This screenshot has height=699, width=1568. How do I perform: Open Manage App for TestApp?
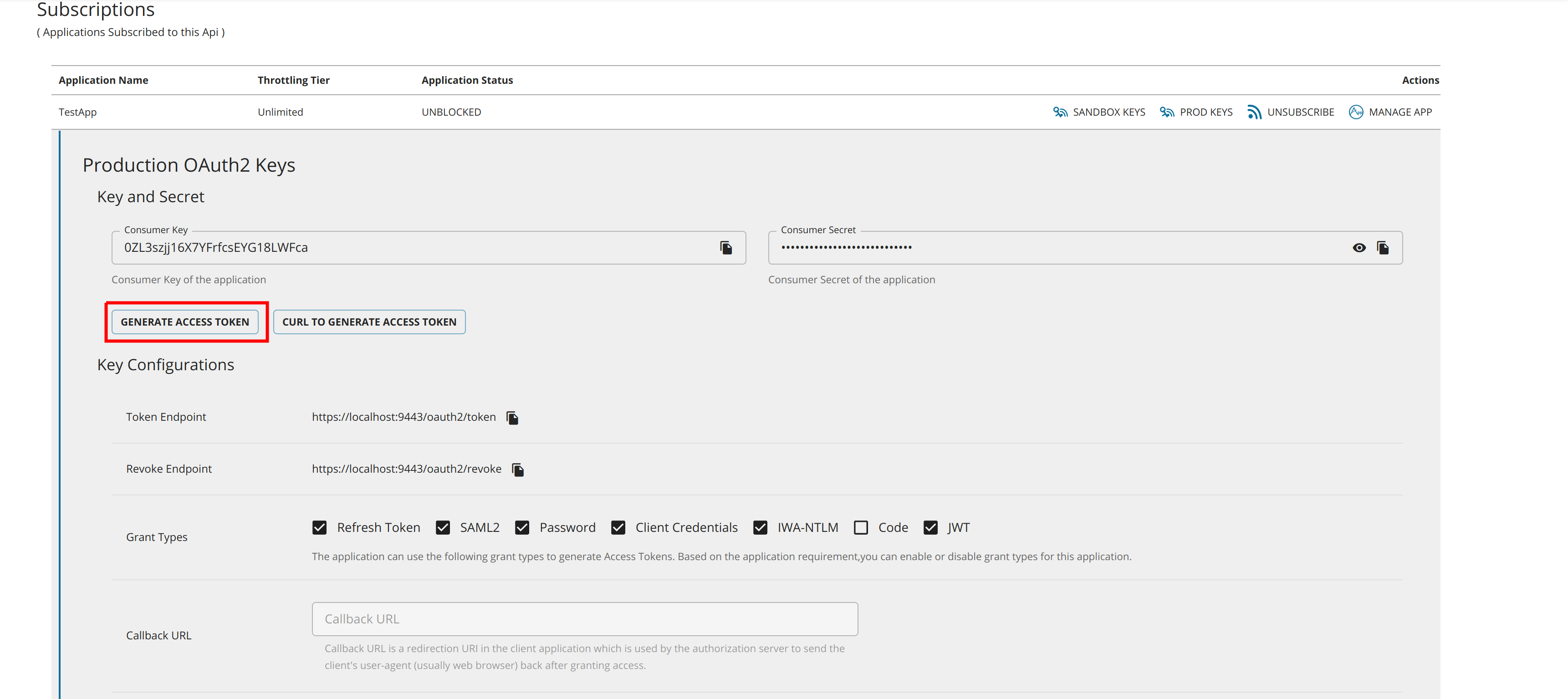click(1390, 112)
